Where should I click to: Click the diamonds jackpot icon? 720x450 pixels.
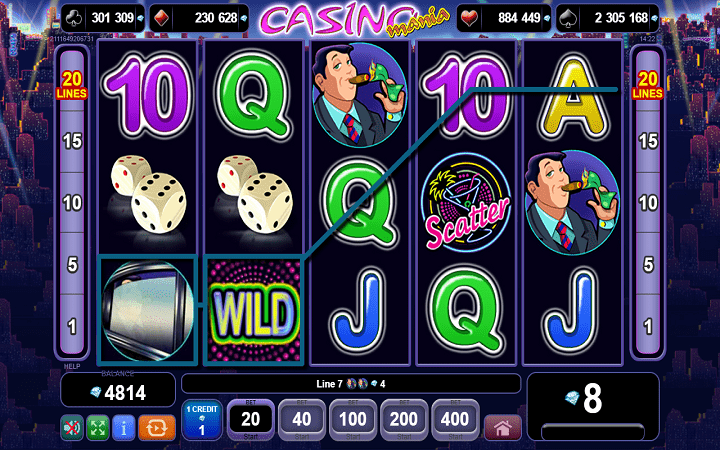click(161, 18)
